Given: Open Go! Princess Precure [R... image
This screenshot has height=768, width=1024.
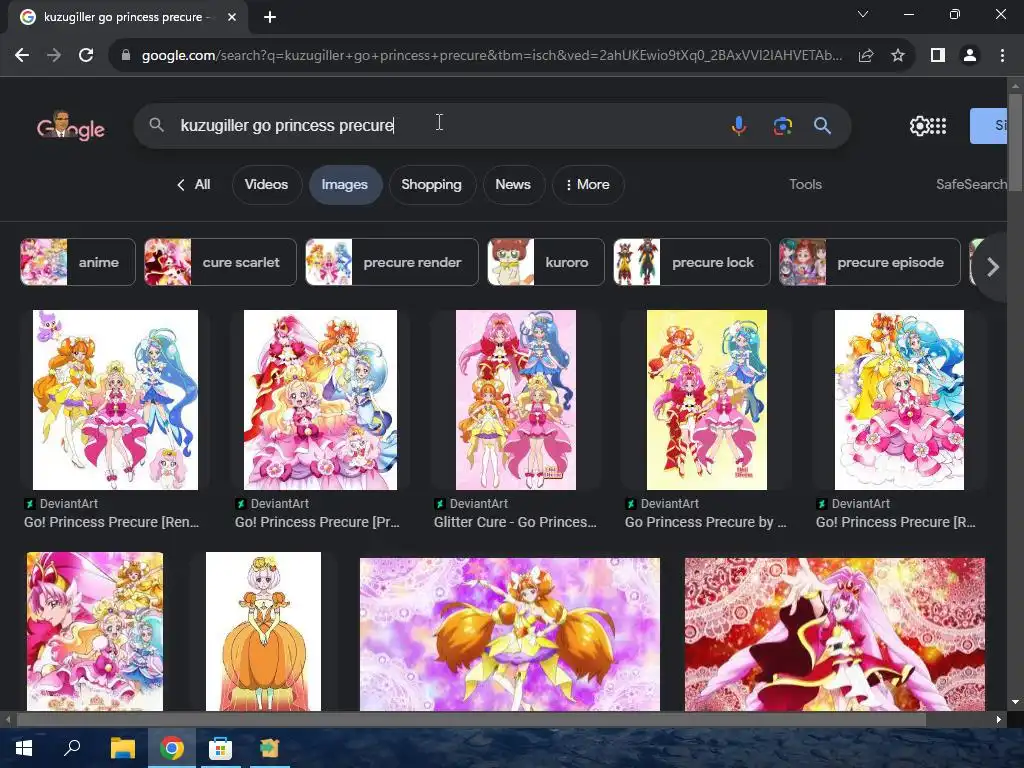Looking at the screenshot, I should point(899,400).
